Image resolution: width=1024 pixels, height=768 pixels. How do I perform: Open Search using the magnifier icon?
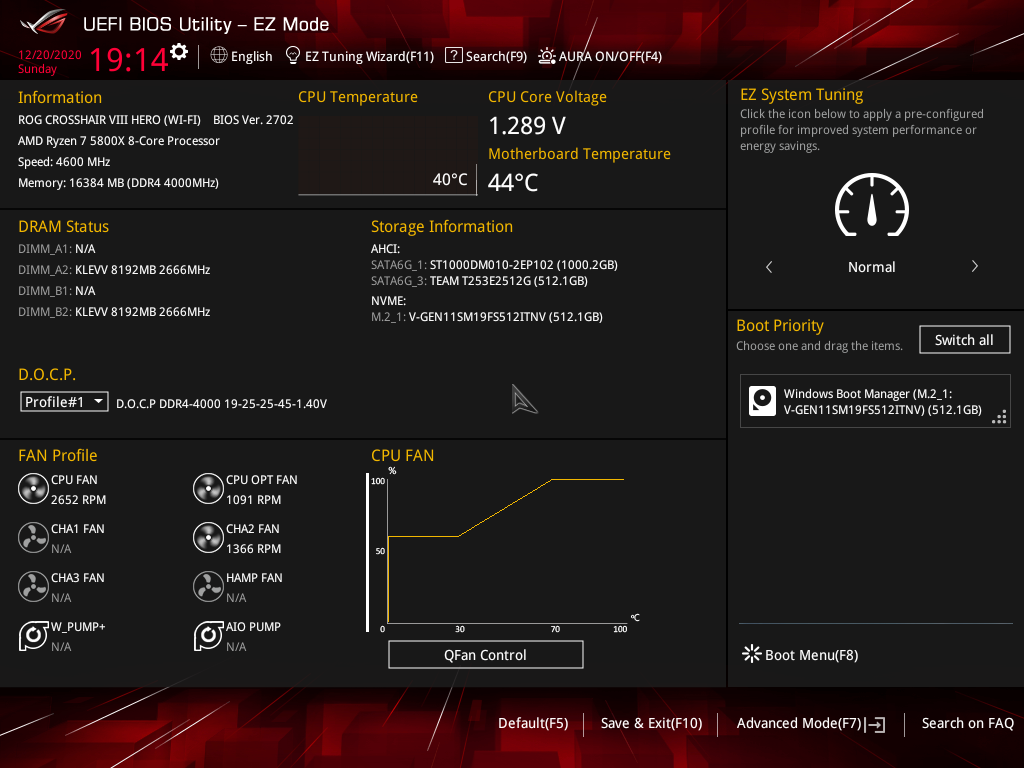click(454, 56)
